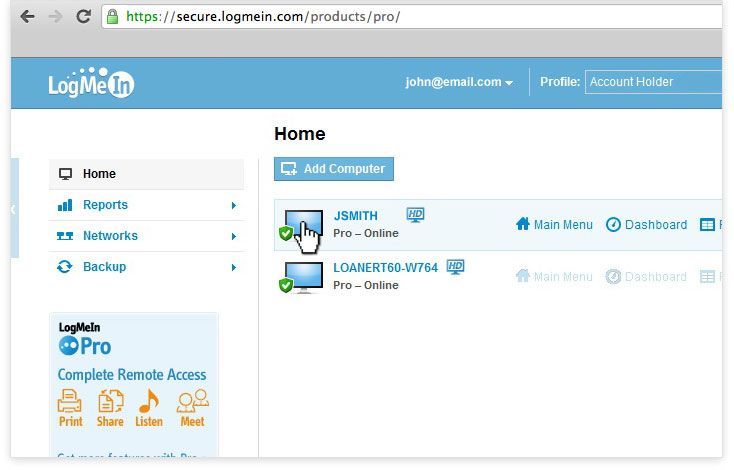Select Home in the sidebar
734x470 pixels.
tap(99, 174)
